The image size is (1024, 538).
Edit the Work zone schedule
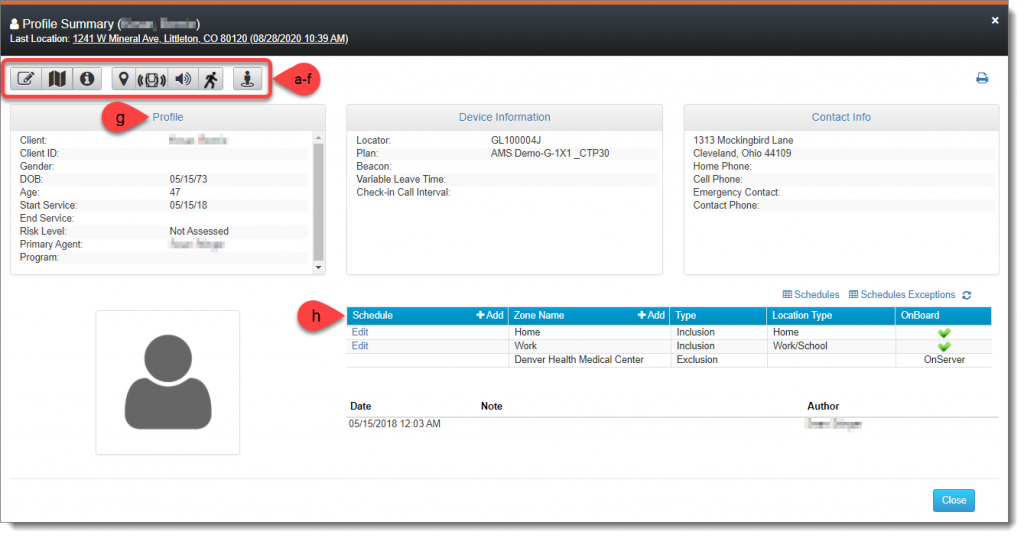tap(360, 346)
